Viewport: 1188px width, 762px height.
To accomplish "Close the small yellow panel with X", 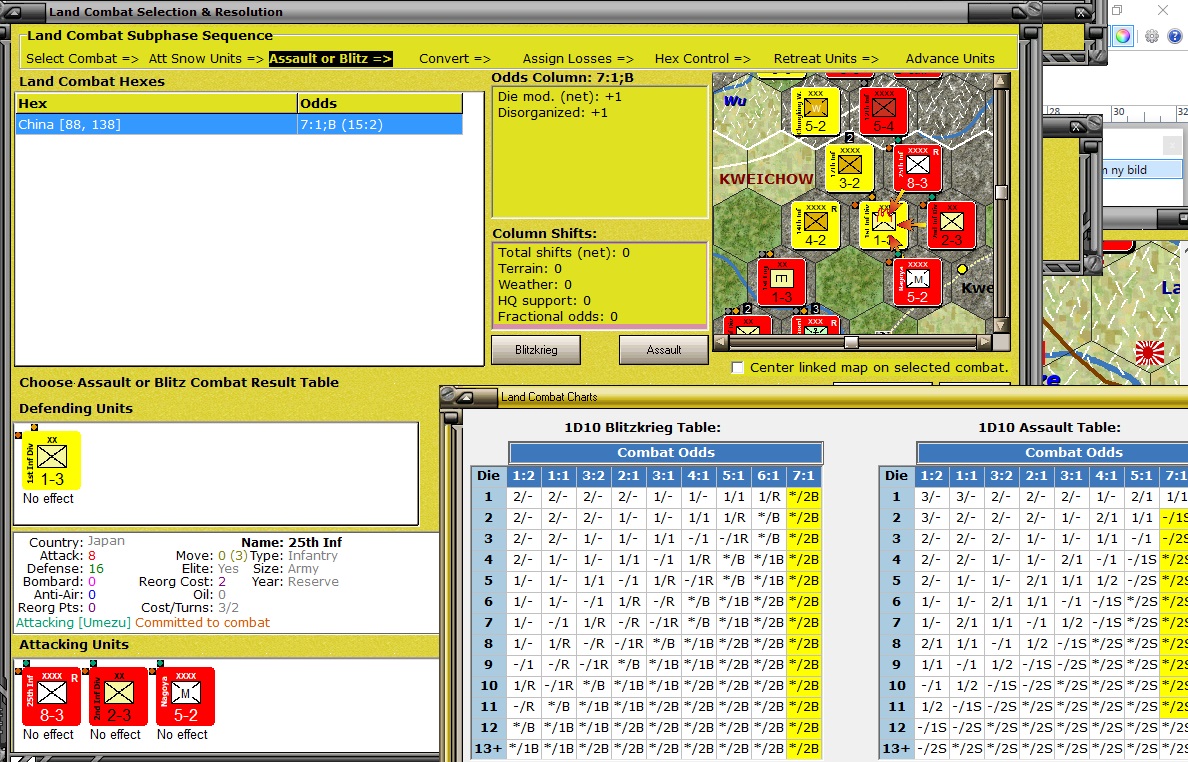I will pos(1076,126).
